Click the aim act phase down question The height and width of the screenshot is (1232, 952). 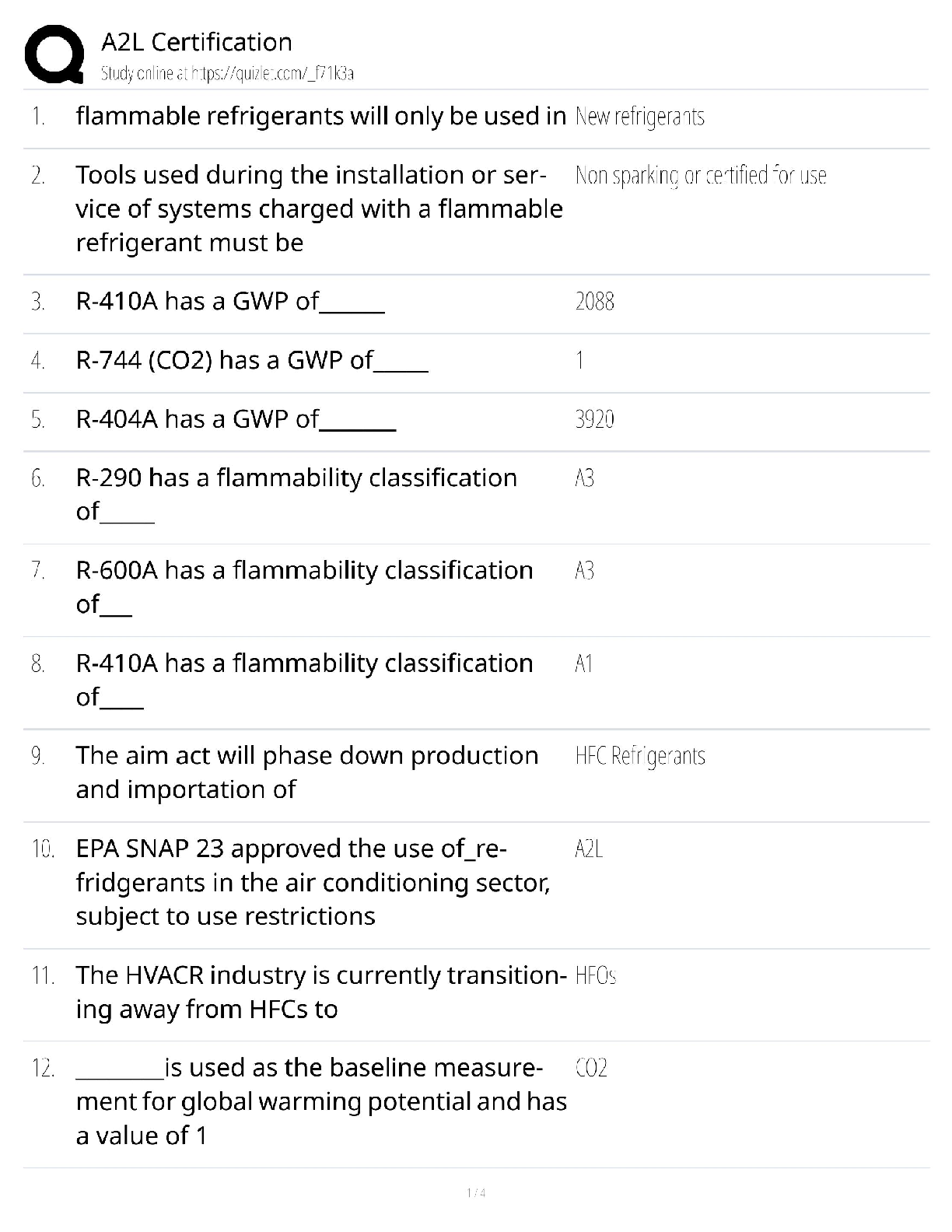306,772
